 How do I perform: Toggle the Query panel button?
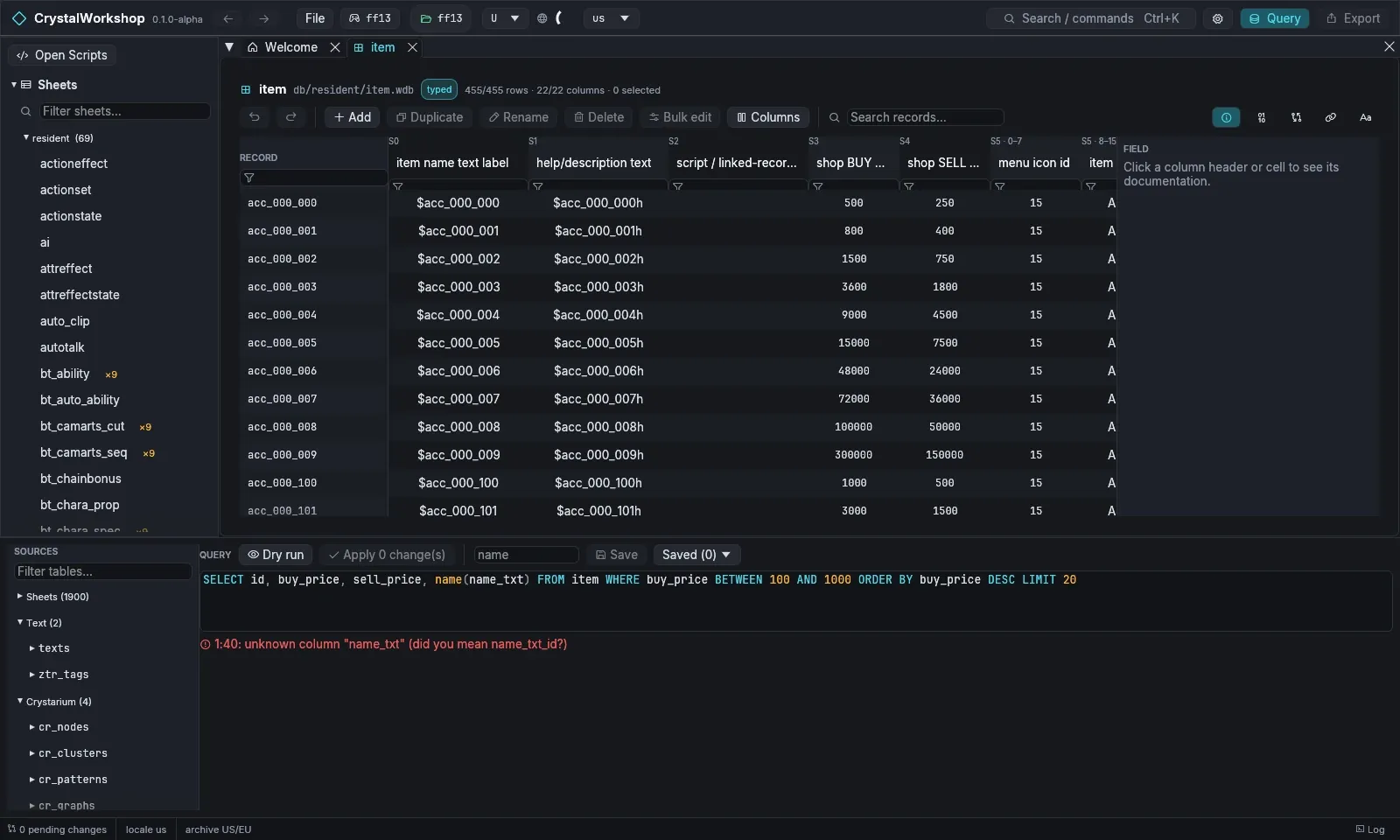1275,18
